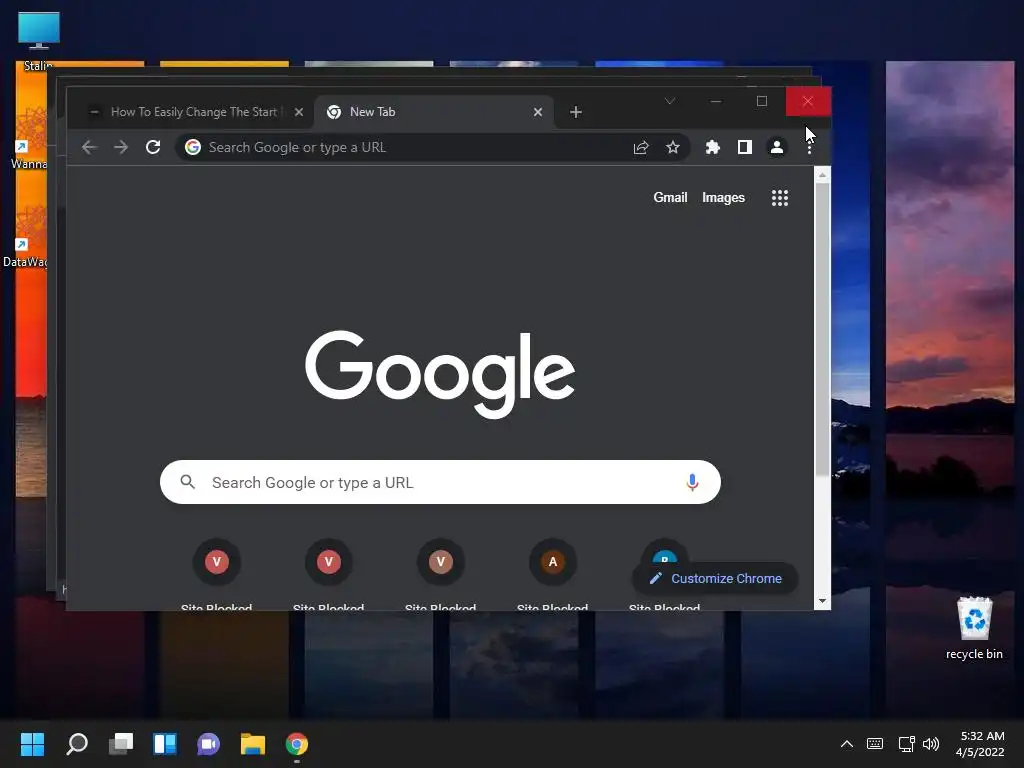This screenshot has width=1024, height=768.
Task: Open File Explorer from the taskbar
Action: 253,744
